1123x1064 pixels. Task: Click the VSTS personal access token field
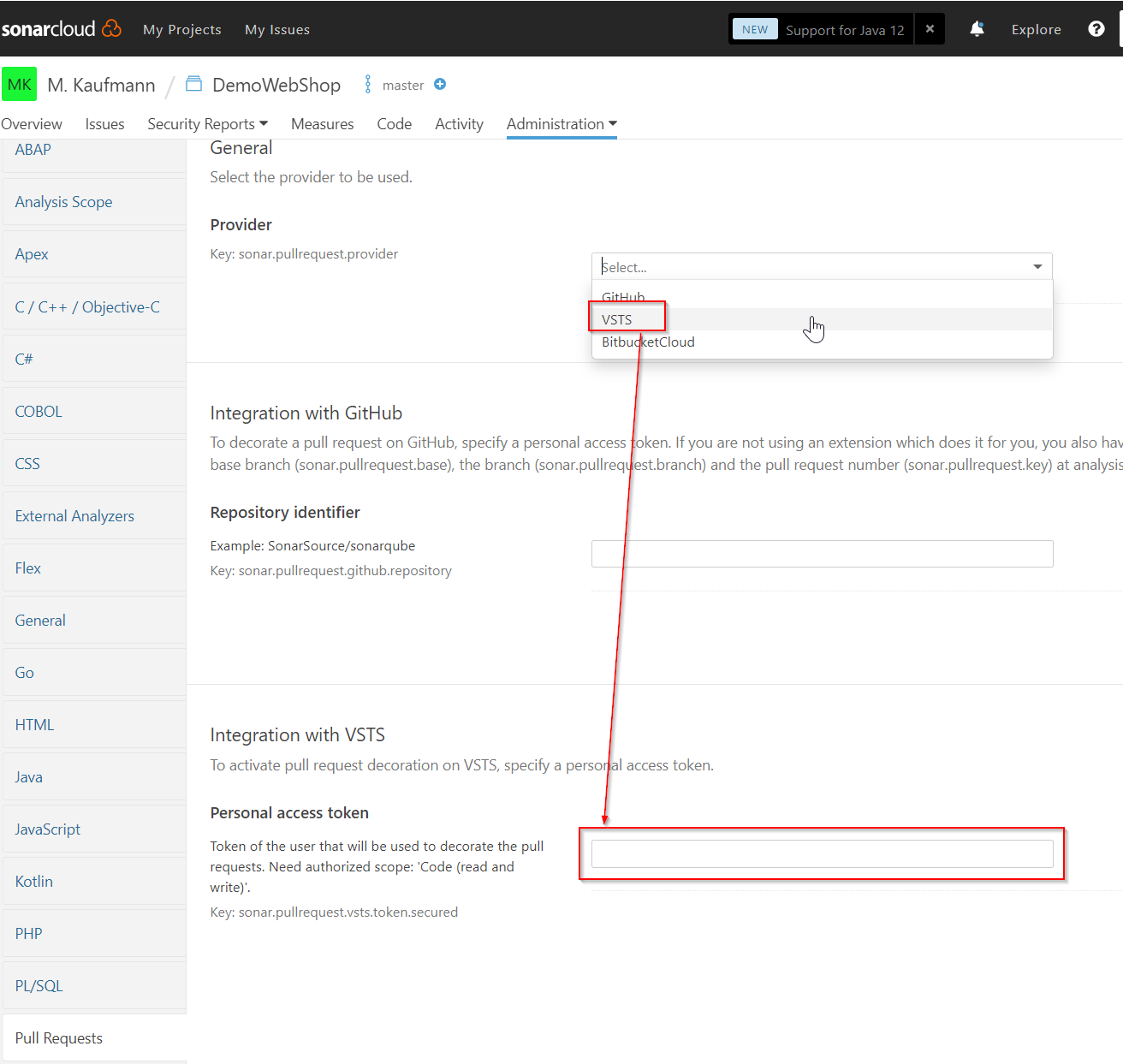pos(822,853)
